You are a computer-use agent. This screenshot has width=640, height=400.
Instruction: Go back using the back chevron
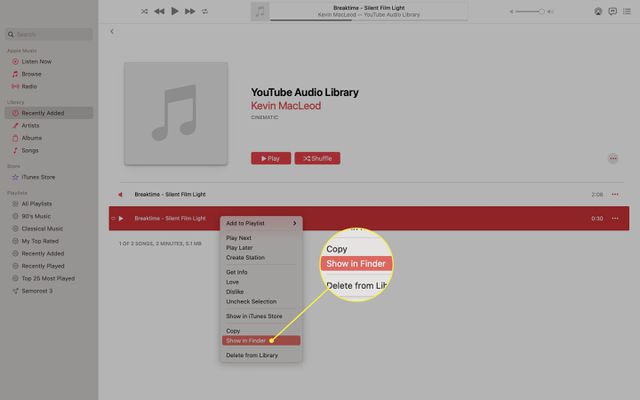click(x=112, y=32)
